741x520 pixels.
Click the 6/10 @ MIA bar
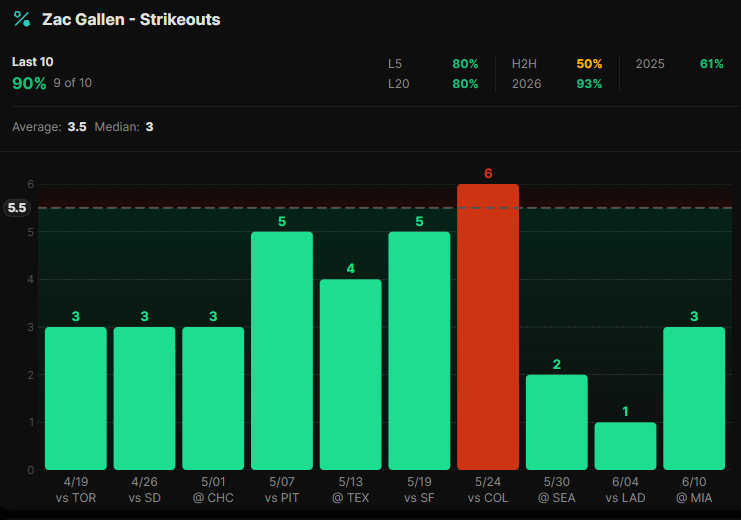(694, 399)
